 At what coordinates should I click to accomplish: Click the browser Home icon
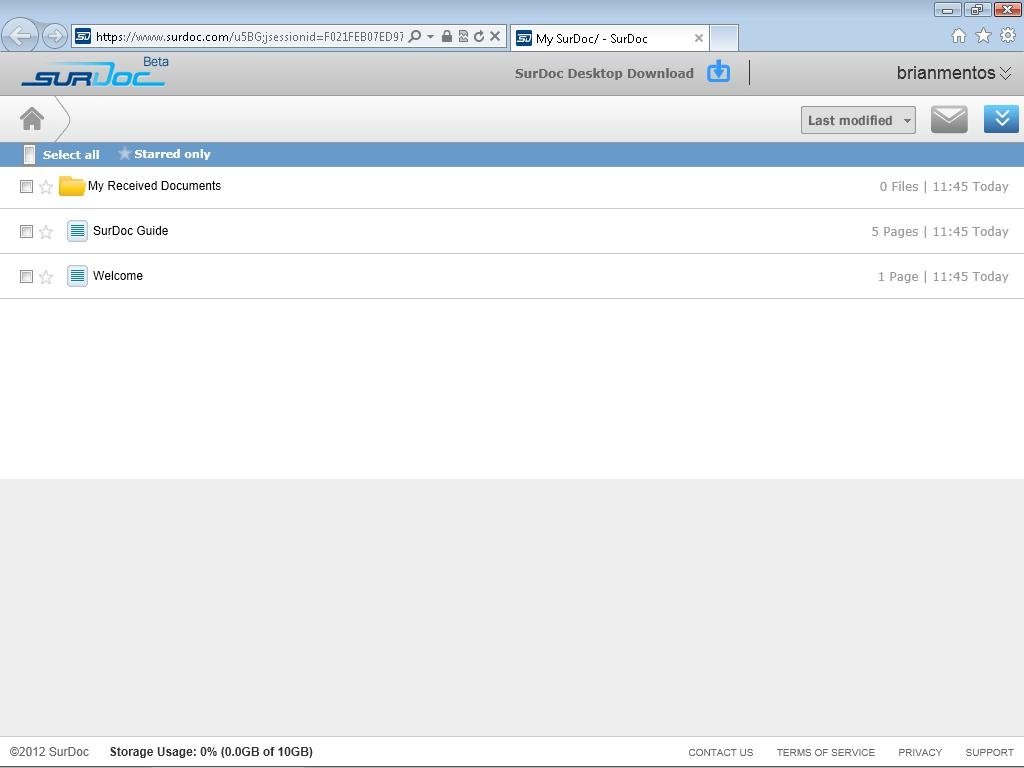click(959, 36)
